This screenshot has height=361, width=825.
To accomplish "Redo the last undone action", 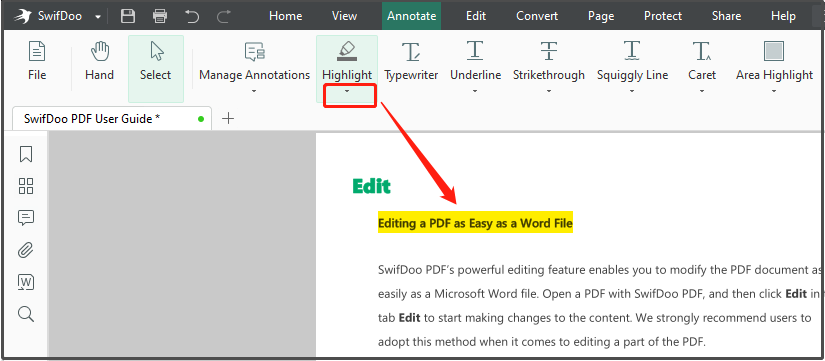I will click(224, 16).
